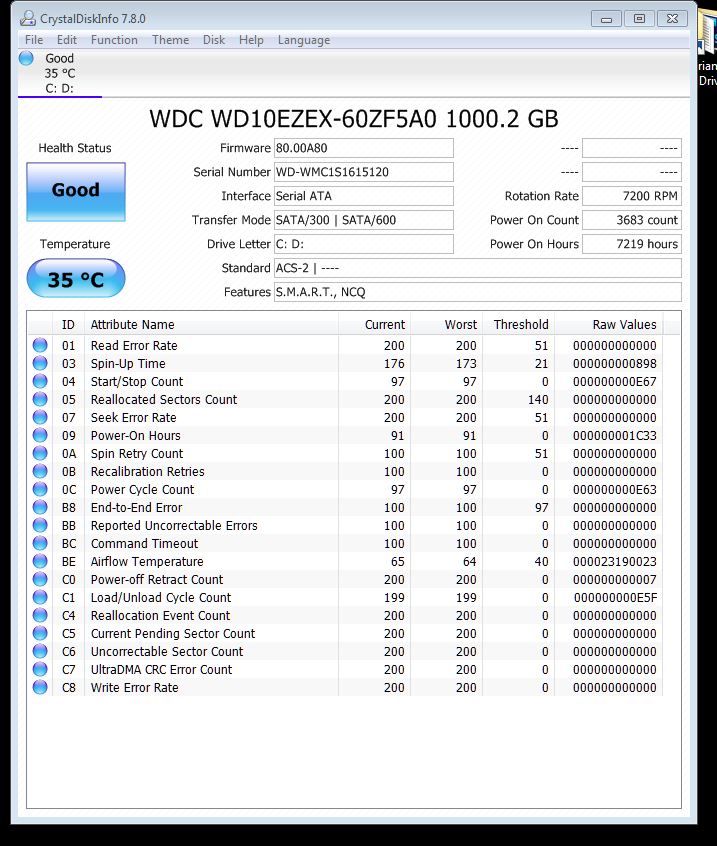Image resolution: width=717 pixels, height=846 pixels.
Task: Select the disk status orb for C: D:
Action: [x=26, y=58]
